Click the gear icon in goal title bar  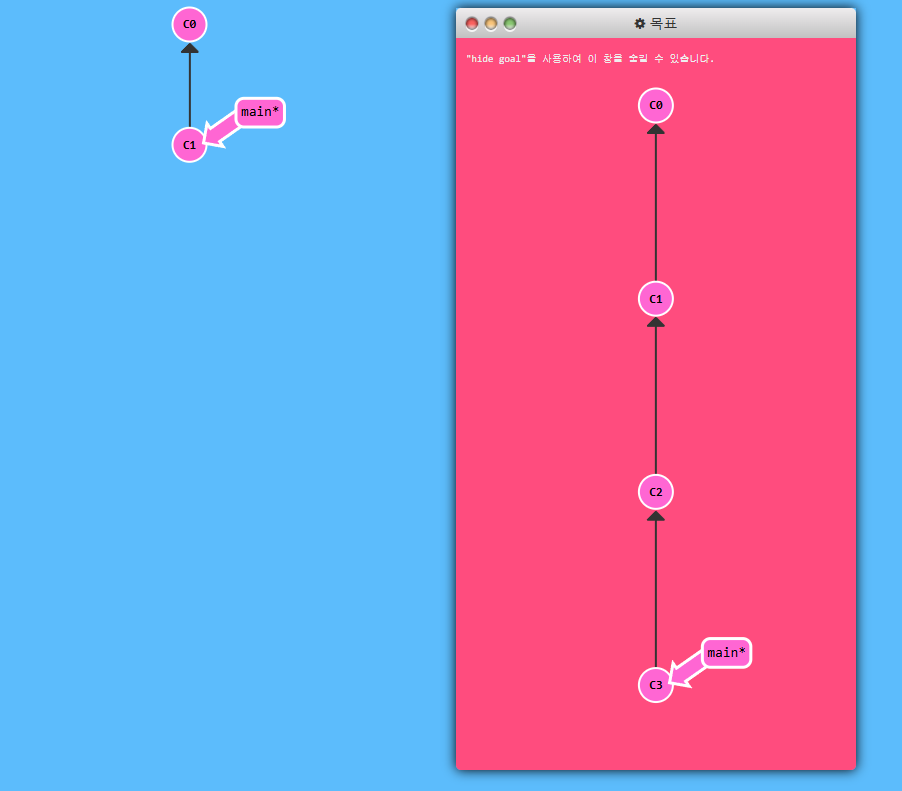tap(640, 24)
